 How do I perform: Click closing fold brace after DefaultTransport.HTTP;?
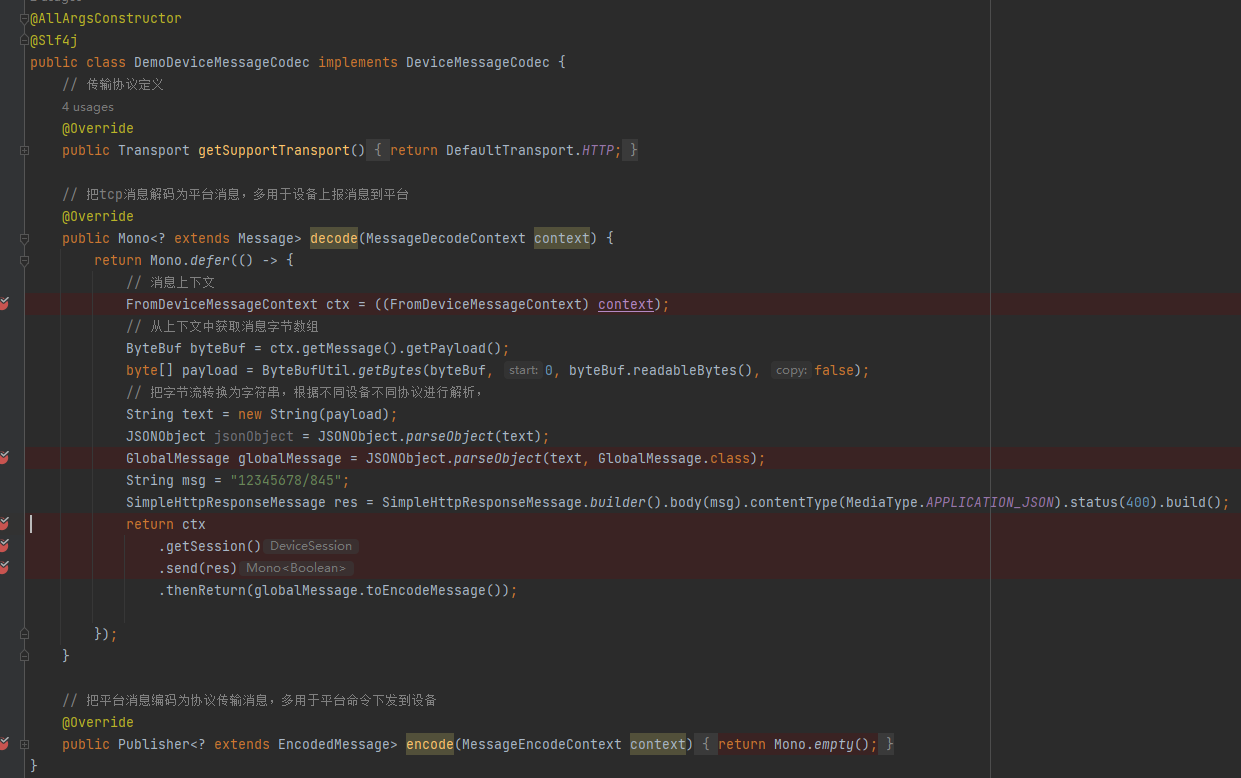(x=633, y=150)
